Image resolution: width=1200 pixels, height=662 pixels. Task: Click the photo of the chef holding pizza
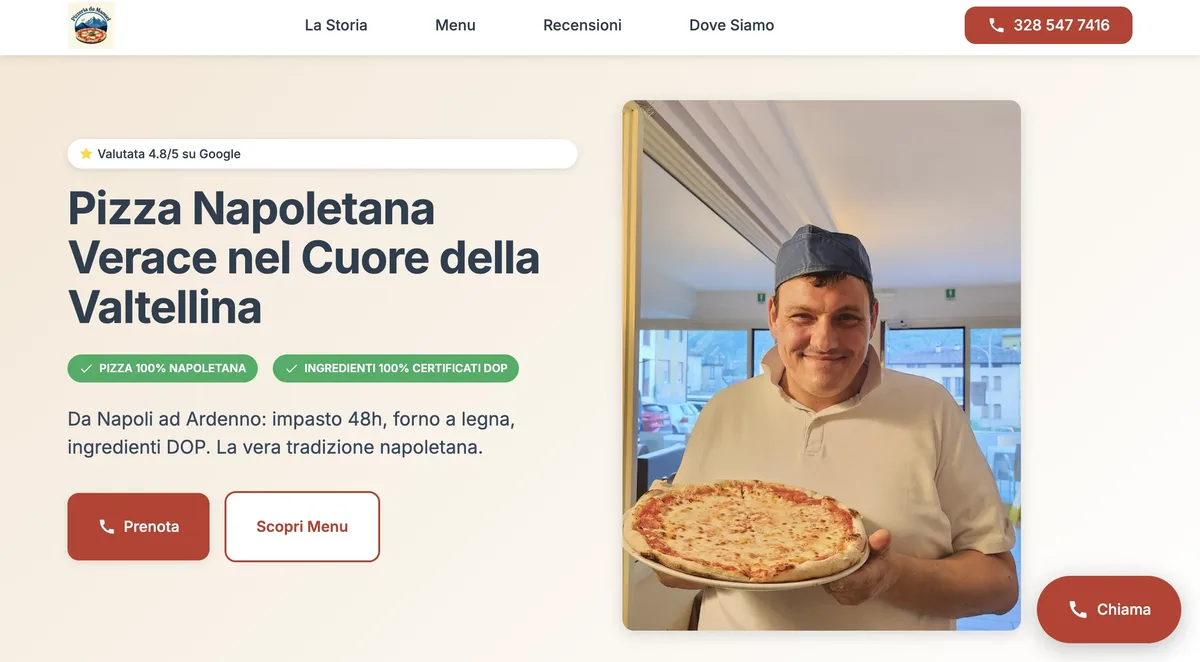(x=822, y=365)
